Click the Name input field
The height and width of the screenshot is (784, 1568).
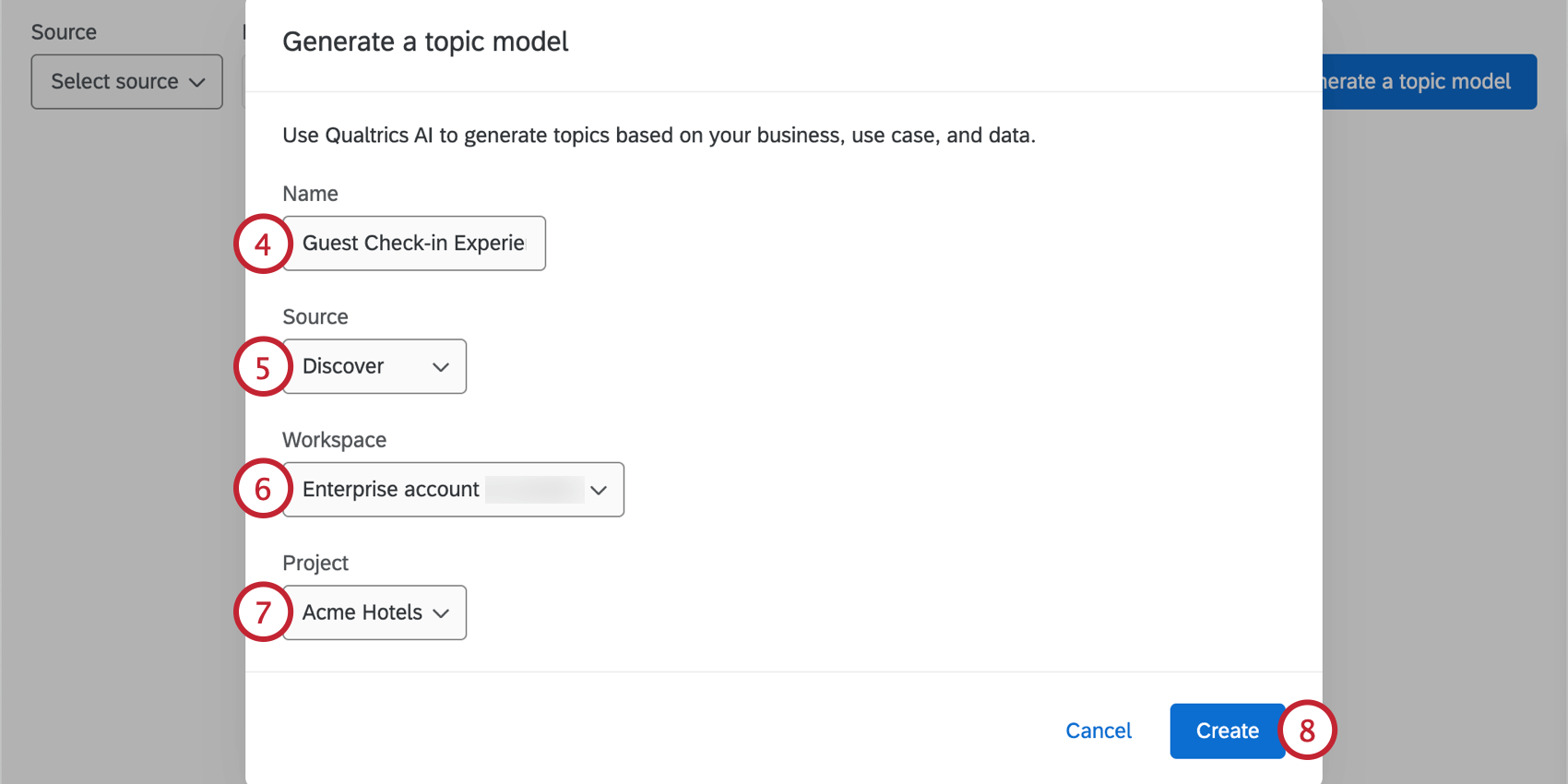point(413,244)
